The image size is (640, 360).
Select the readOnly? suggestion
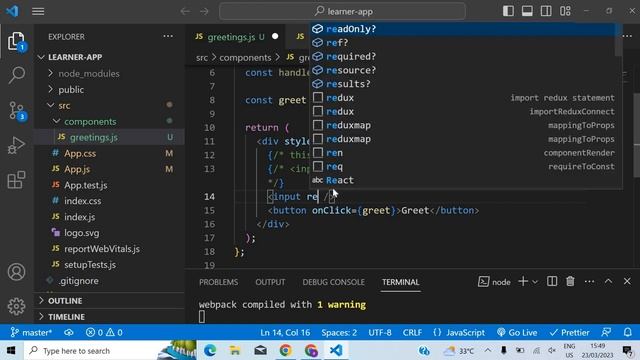pyautogui.click(x=463, y=29)
